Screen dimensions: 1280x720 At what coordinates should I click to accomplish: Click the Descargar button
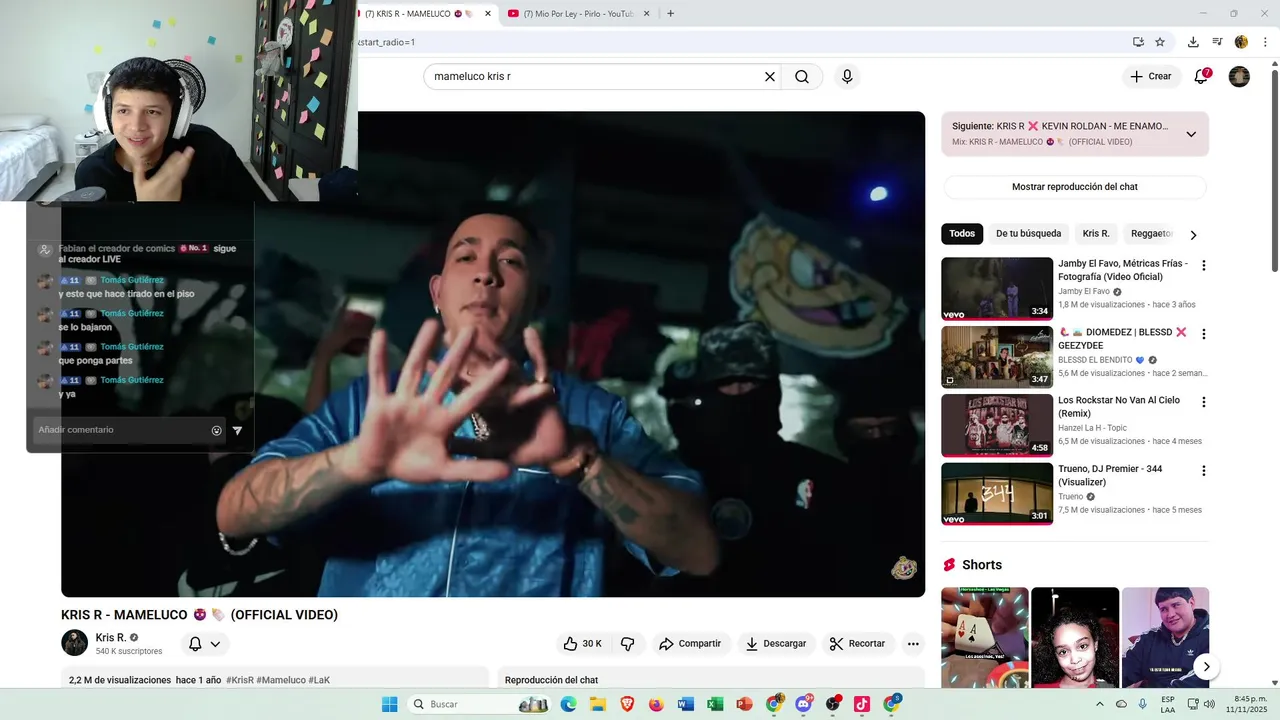[x=775, y=644]
